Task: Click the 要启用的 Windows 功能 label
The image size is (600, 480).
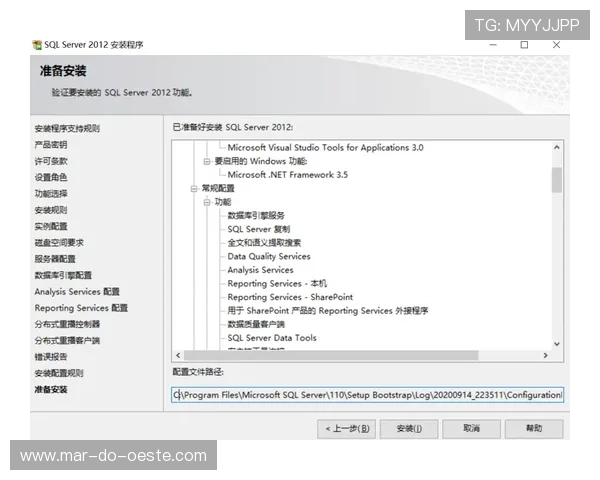Action: click(261, 162)
